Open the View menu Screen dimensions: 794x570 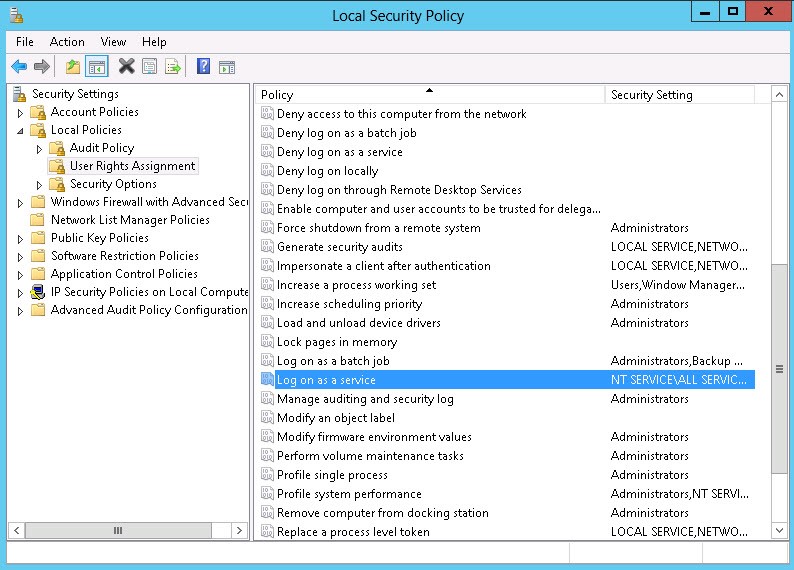113,42
